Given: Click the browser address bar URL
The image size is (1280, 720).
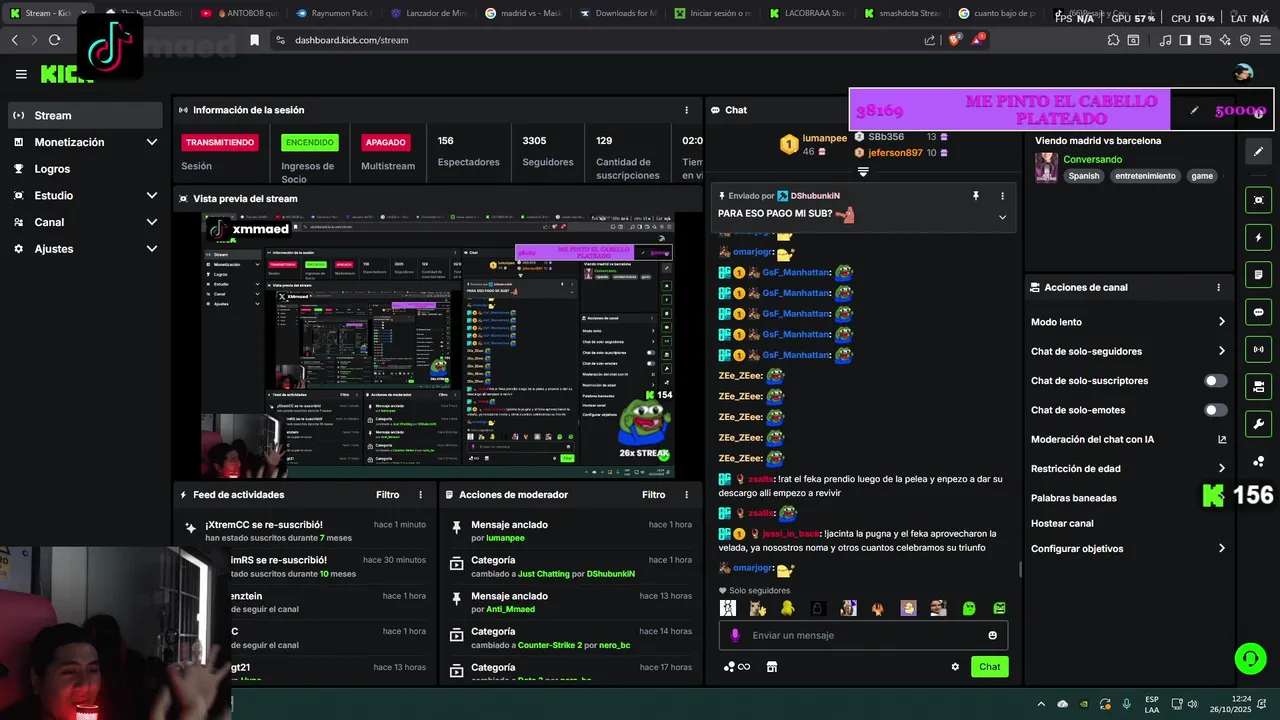Looking at the screenshot, I should 351,40.
